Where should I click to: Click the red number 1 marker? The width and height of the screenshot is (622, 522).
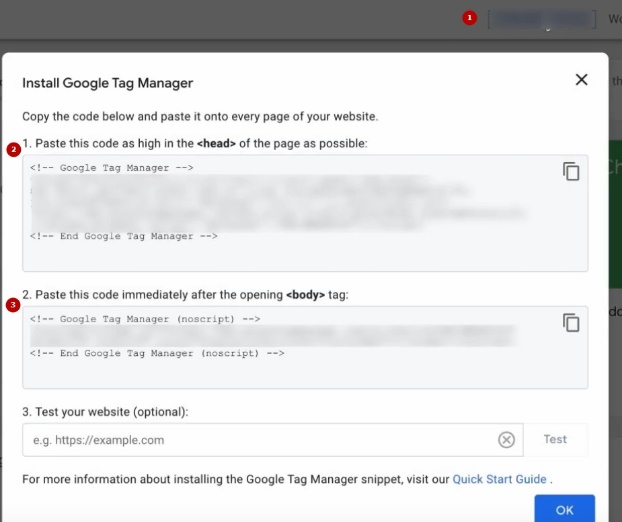[470, 18]
